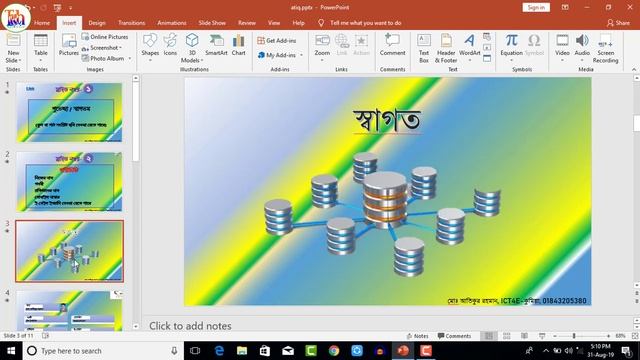Open Photo Album
640x360 pixels.
coord(103,58)
